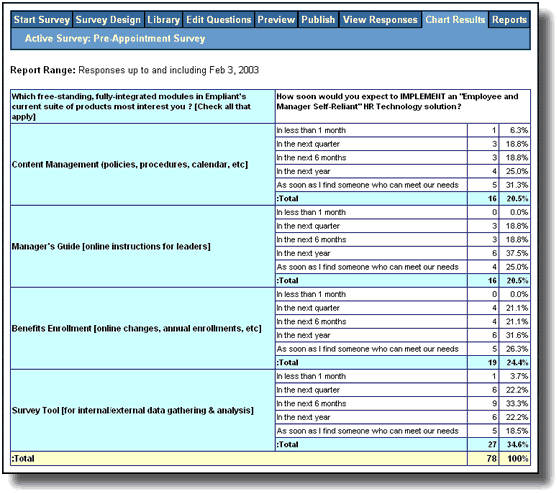Open the Library tab
Viewport: 557px width, 493px height.
[x=163, y=20]
